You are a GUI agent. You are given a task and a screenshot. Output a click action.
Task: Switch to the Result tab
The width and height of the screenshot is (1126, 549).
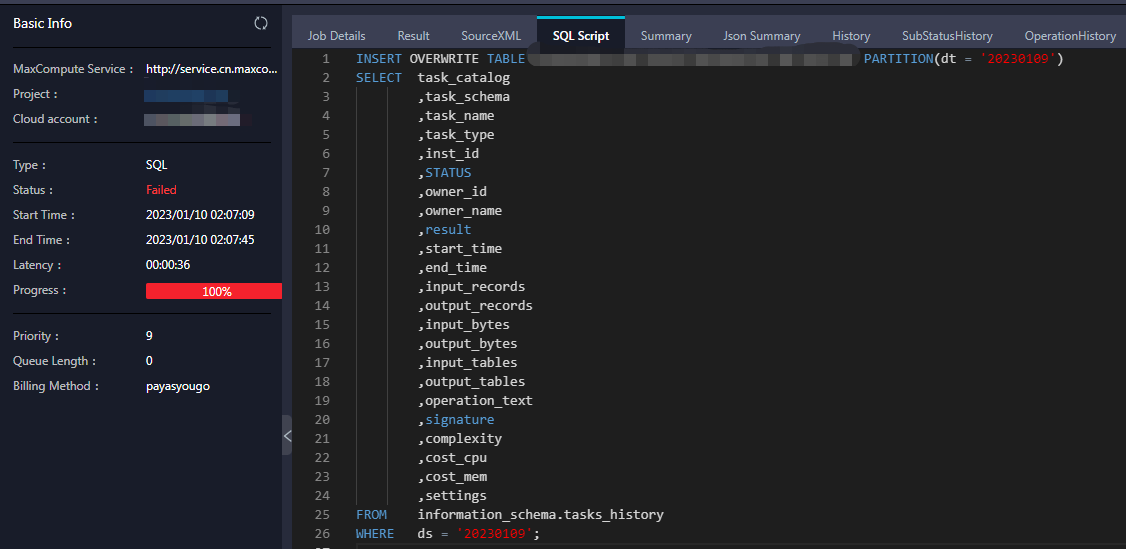(x=414, y=36)
